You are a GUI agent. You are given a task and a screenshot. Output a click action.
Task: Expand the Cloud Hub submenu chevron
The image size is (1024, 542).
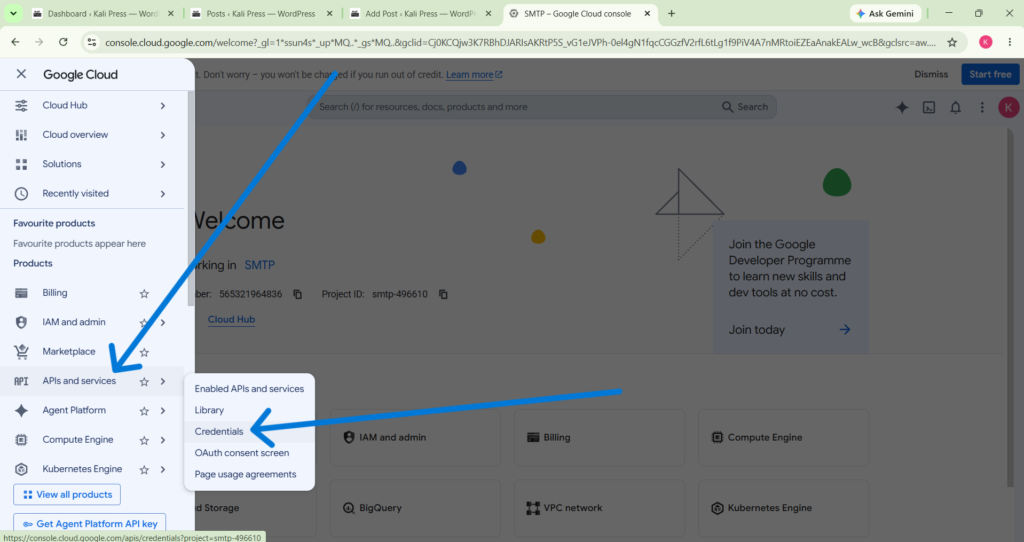[x=163, y=106]
